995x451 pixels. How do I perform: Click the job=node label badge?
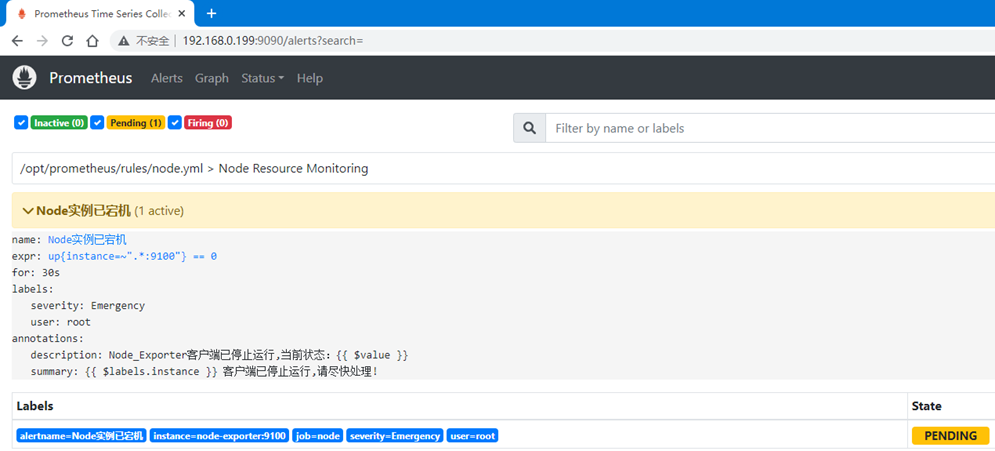click(318, 436)
